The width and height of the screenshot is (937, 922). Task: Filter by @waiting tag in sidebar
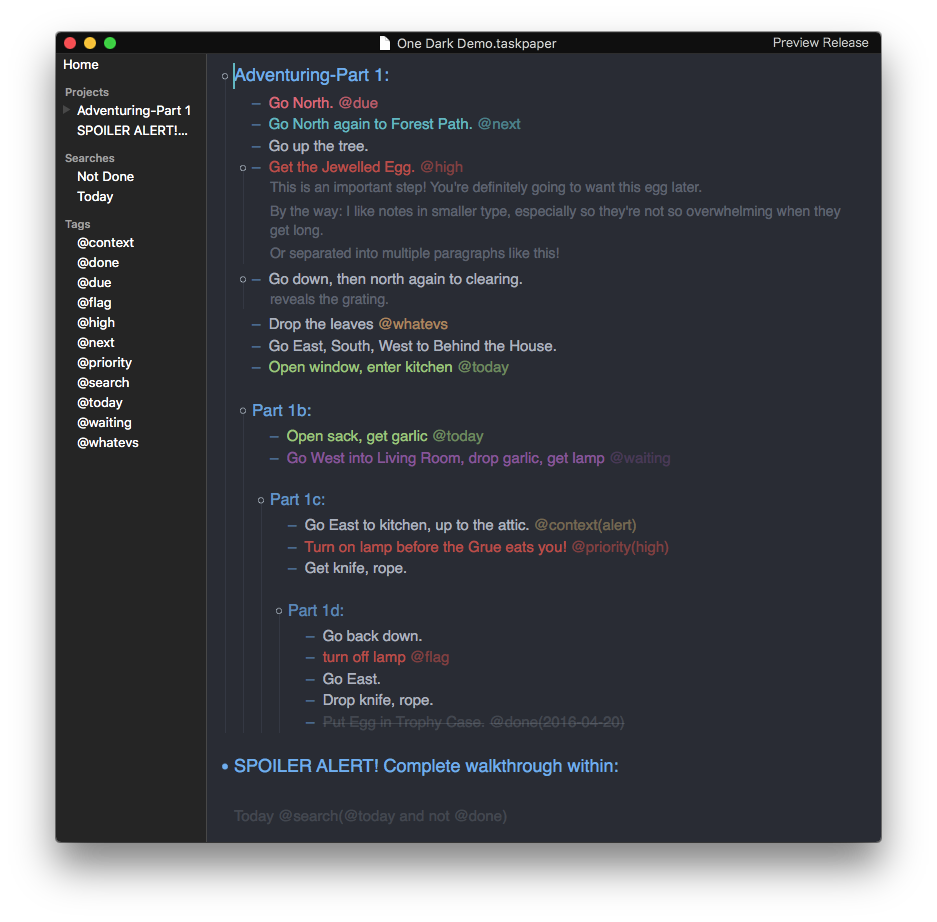pyautogui.click(x=104, y=423)
